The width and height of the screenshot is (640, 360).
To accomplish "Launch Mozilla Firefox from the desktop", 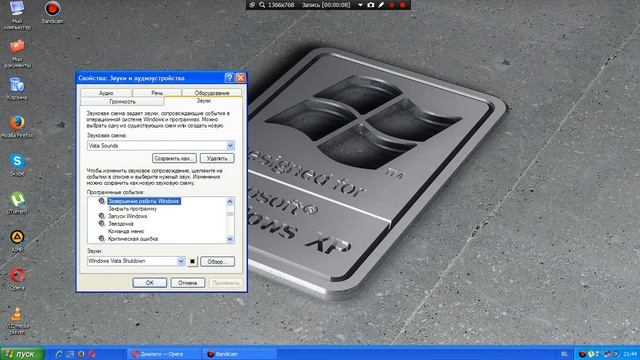I will pyautogui.click(x=17, y=127).
